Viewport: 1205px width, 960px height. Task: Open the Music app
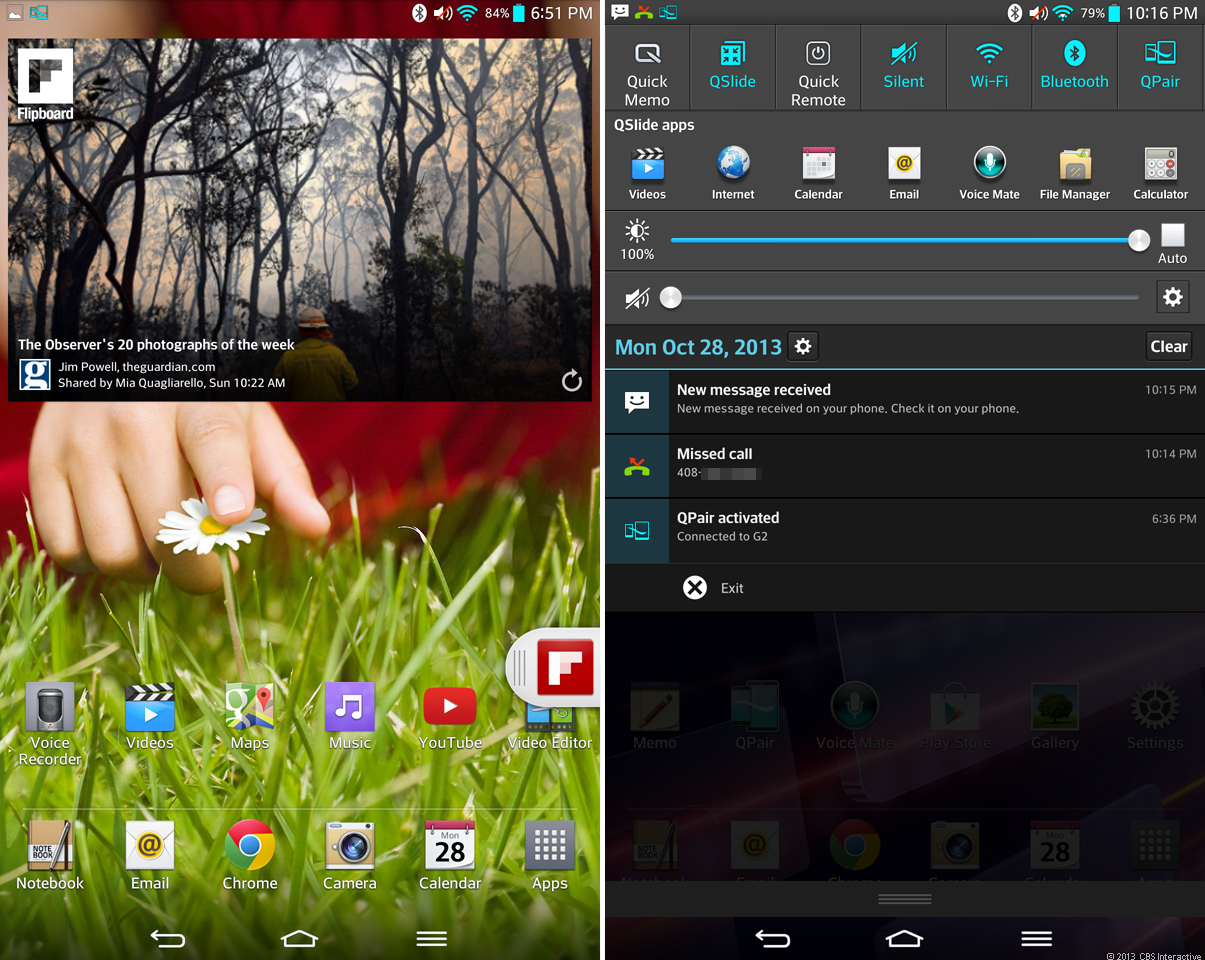(350, 716)
